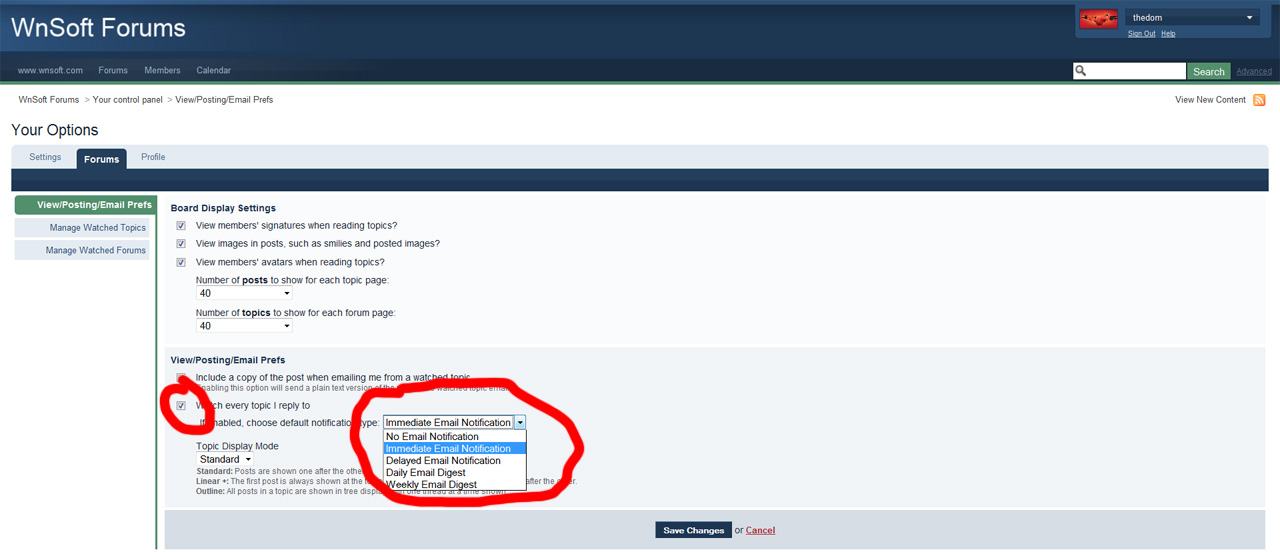Toggle view members' avatars checkbox
The height and width of the screenshot is (552, 1280).
tap(181, 262)
